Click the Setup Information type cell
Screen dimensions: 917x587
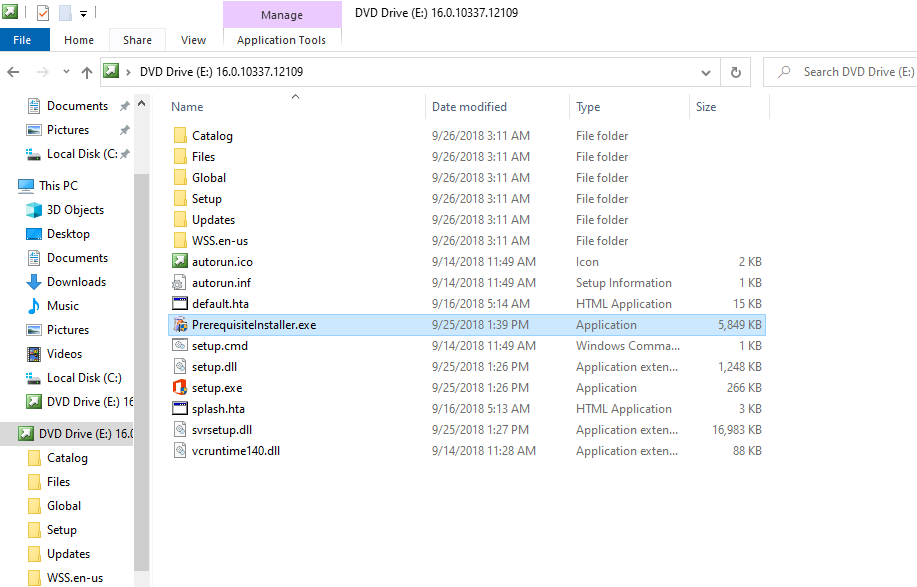click(623, 283)
